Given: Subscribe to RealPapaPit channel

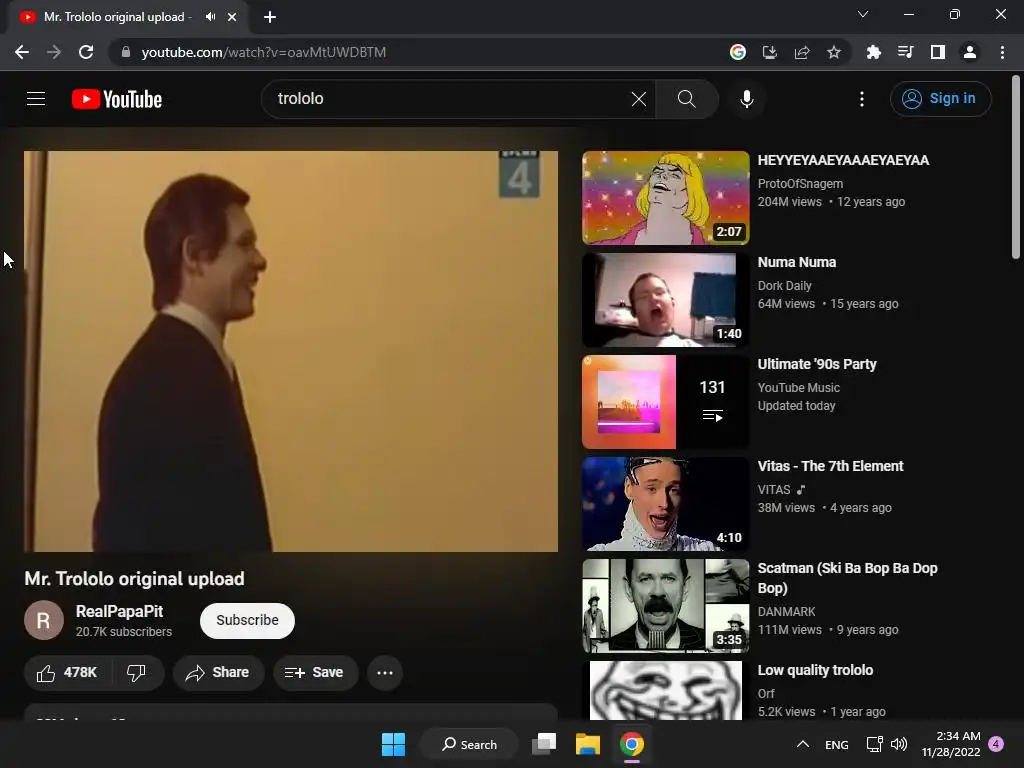Looking at the screenshot, I should (x=248, y=620).
